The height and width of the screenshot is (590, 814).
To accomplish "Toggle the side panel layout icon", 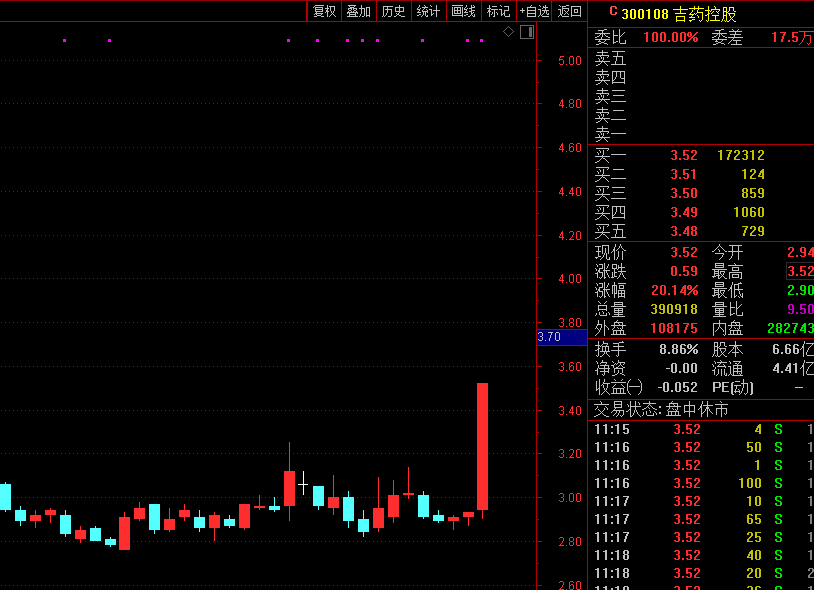I will click(526, 32).
